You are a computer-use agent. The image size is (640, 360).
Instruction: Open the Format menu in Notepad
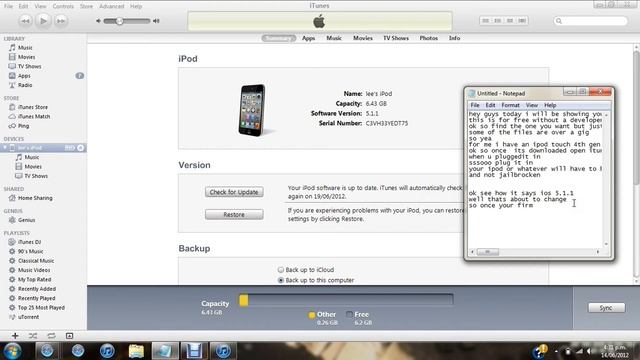tap(510, 105)
